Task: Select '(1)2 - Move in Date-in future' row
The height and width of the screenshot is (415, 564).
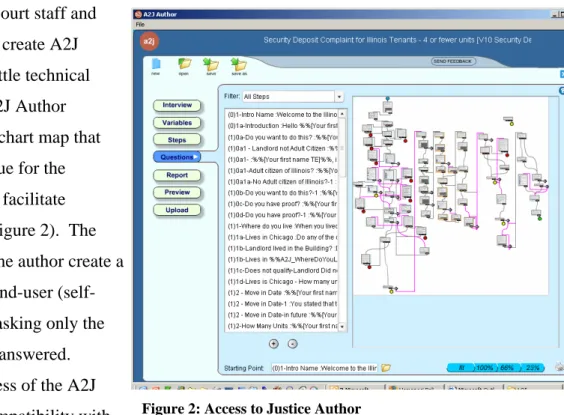Action: pyautogui.click(x=282, y=315)
